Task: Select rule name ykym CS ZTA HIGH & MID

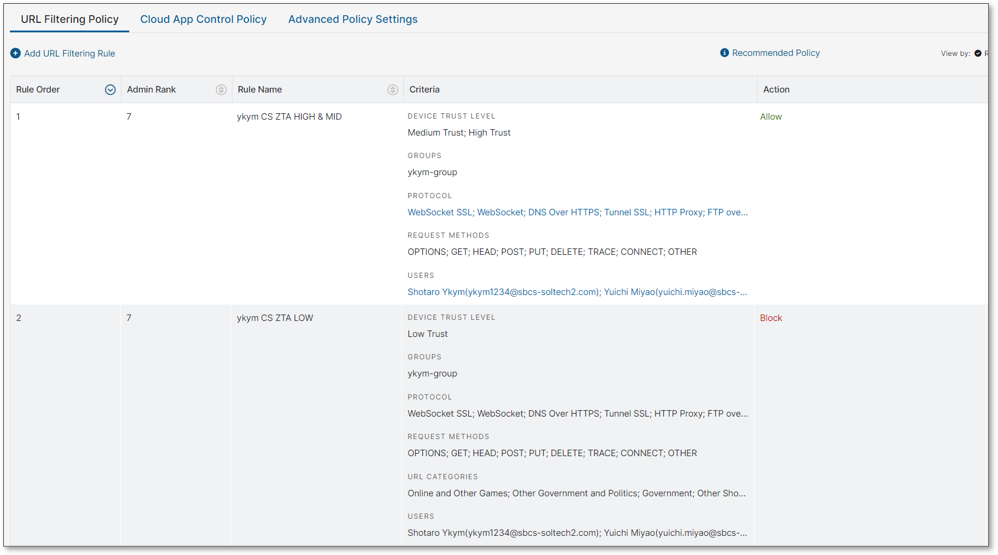Action: (289, 116)
